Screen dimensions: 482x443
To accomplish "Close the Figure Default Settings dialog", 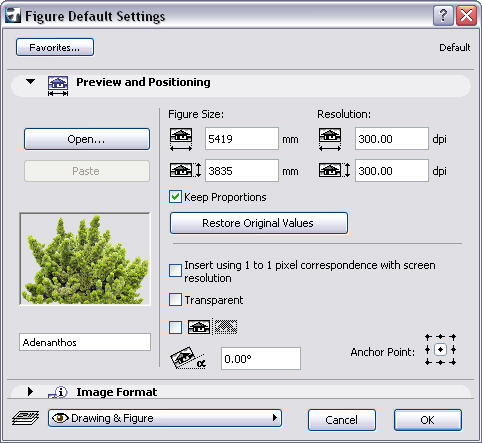I will tap(466, 15).
